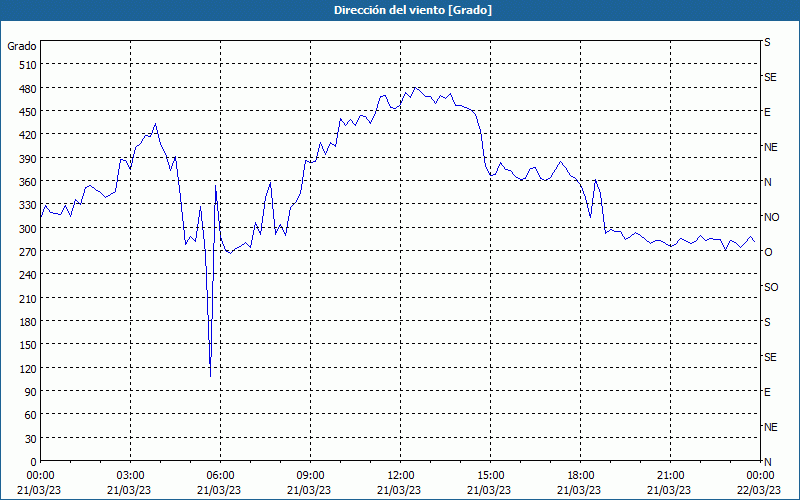This screenshot has width=800, height=500.
Task: Select the 03:00 time axis label
Action: tap(131, 476)
